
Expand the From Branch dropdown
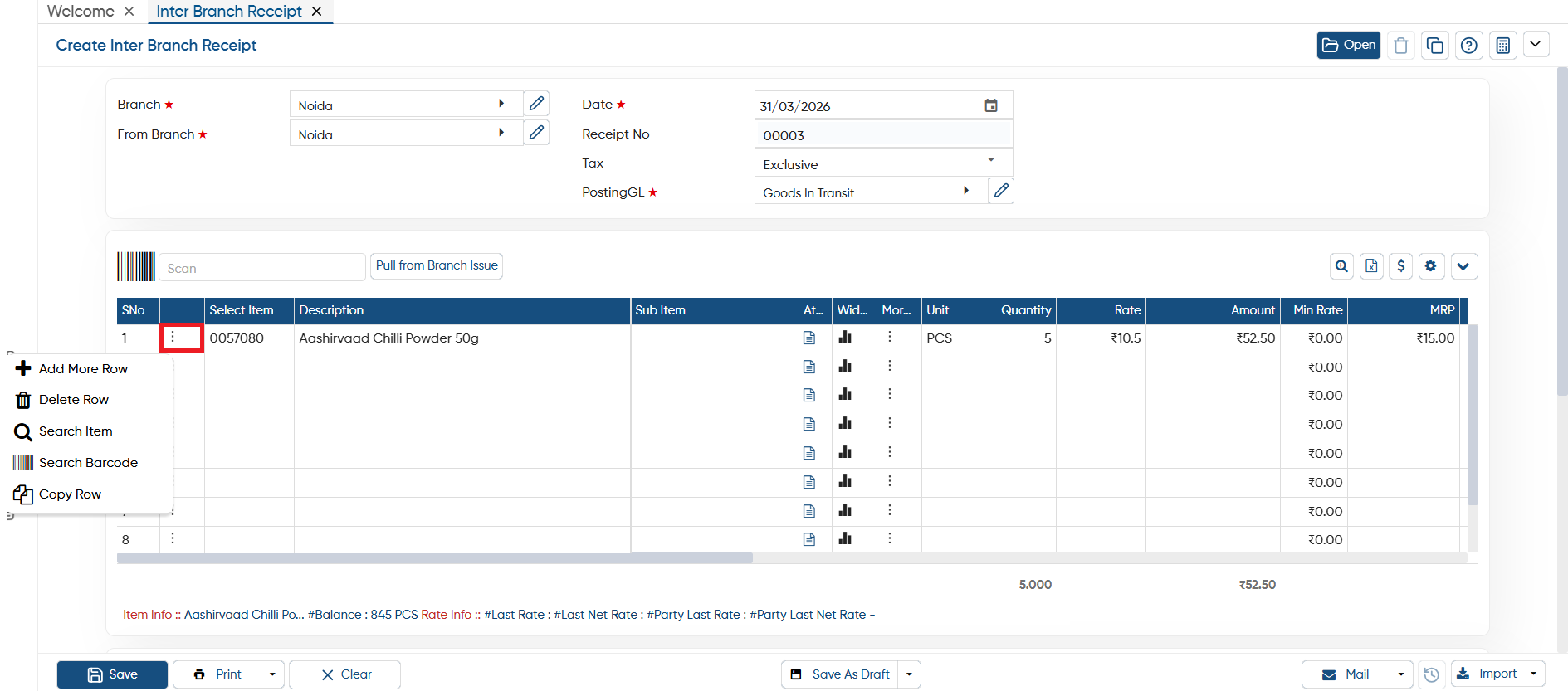tap(501, 133)
